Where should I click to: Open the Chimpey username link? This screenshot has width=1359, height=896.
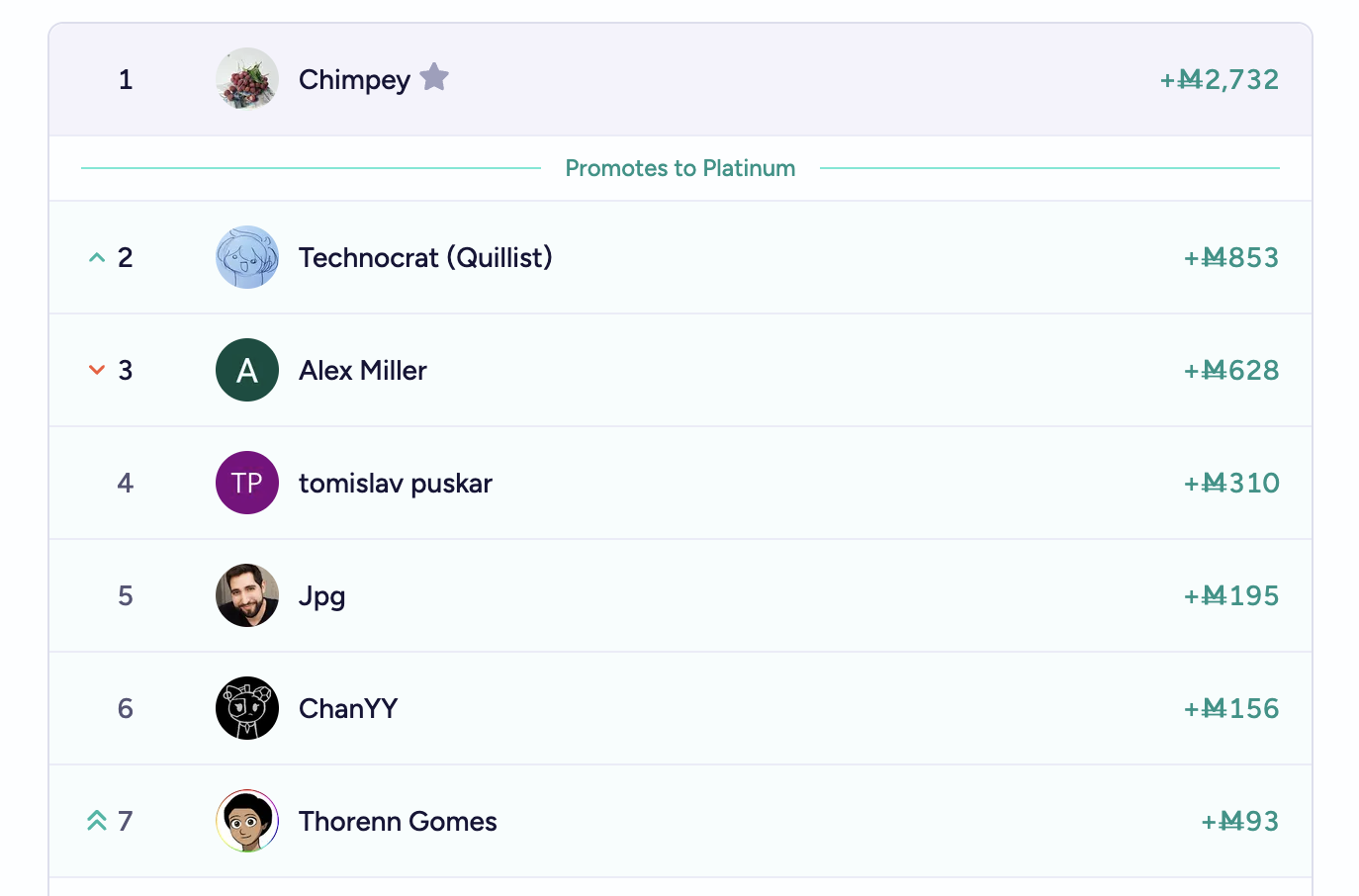click(x=354, y=79)
